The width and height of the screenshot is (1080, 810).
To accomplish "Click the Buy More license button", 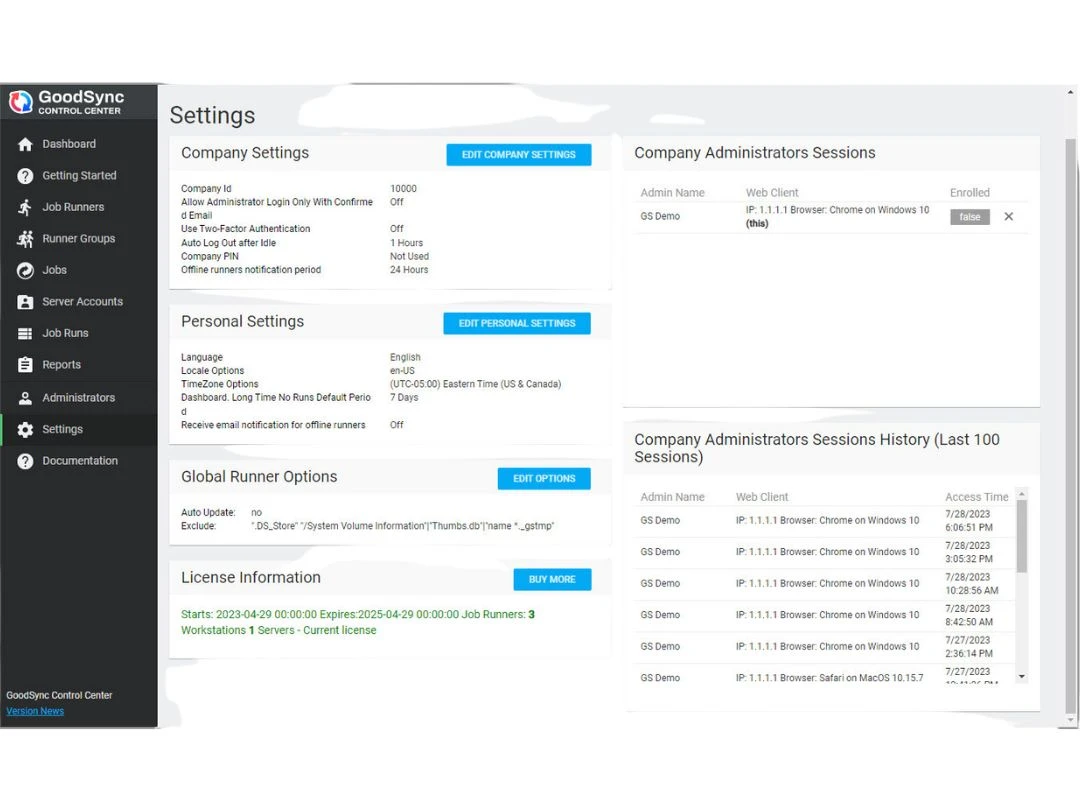I will 552,580.
